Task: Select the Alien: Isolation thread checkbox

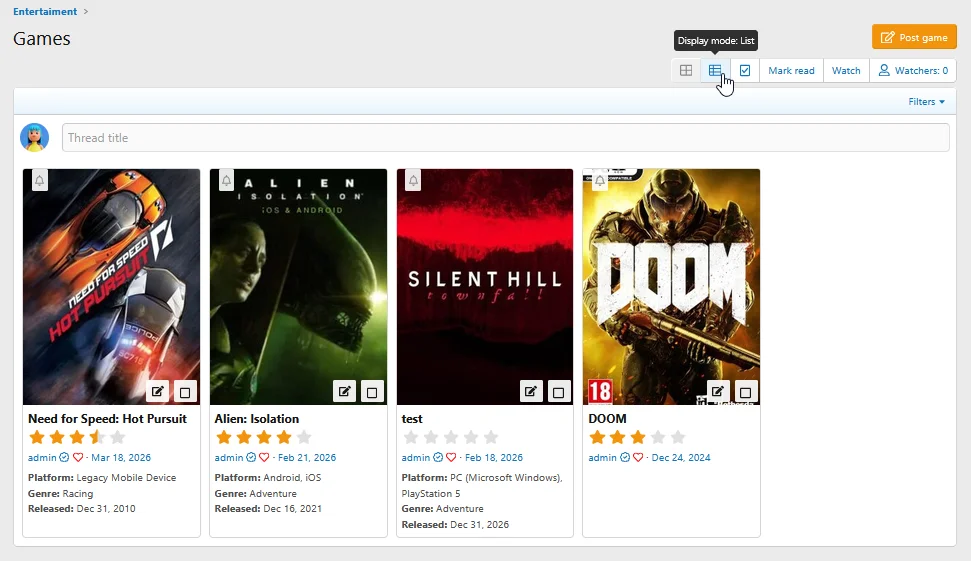Action: tap(372, 392)
